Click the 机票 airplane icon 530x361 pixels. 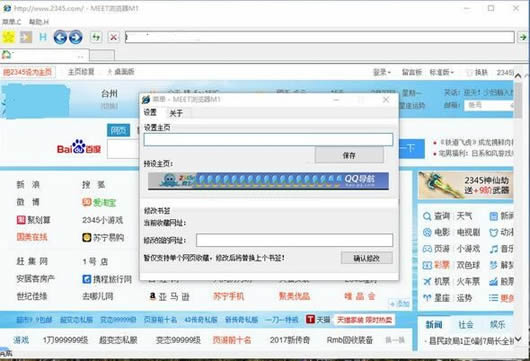(427, 282)
